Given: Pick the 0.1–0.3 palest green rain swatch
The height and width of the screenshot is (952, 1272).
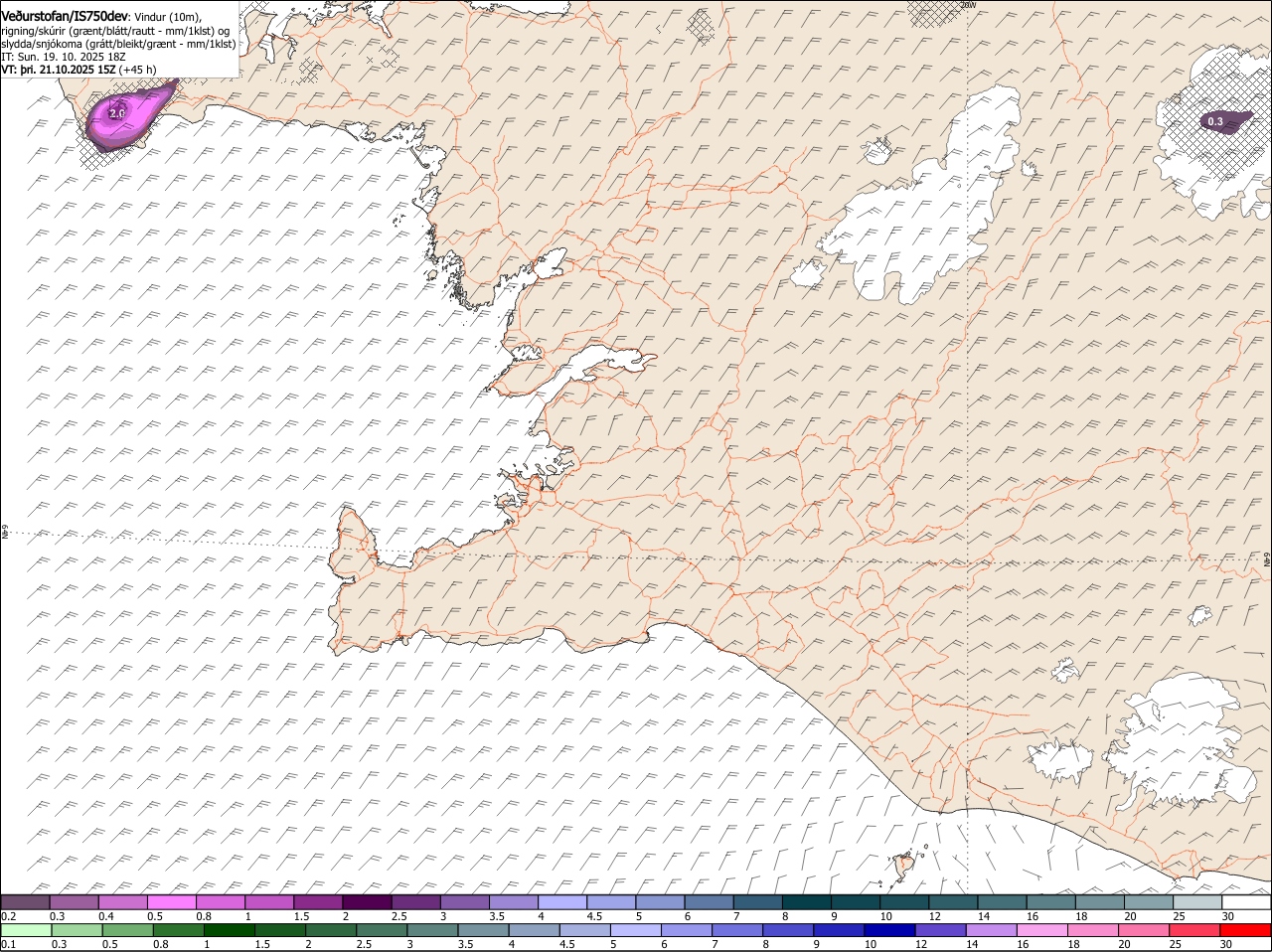Looking at the screenshot, I should click(26, 930).
